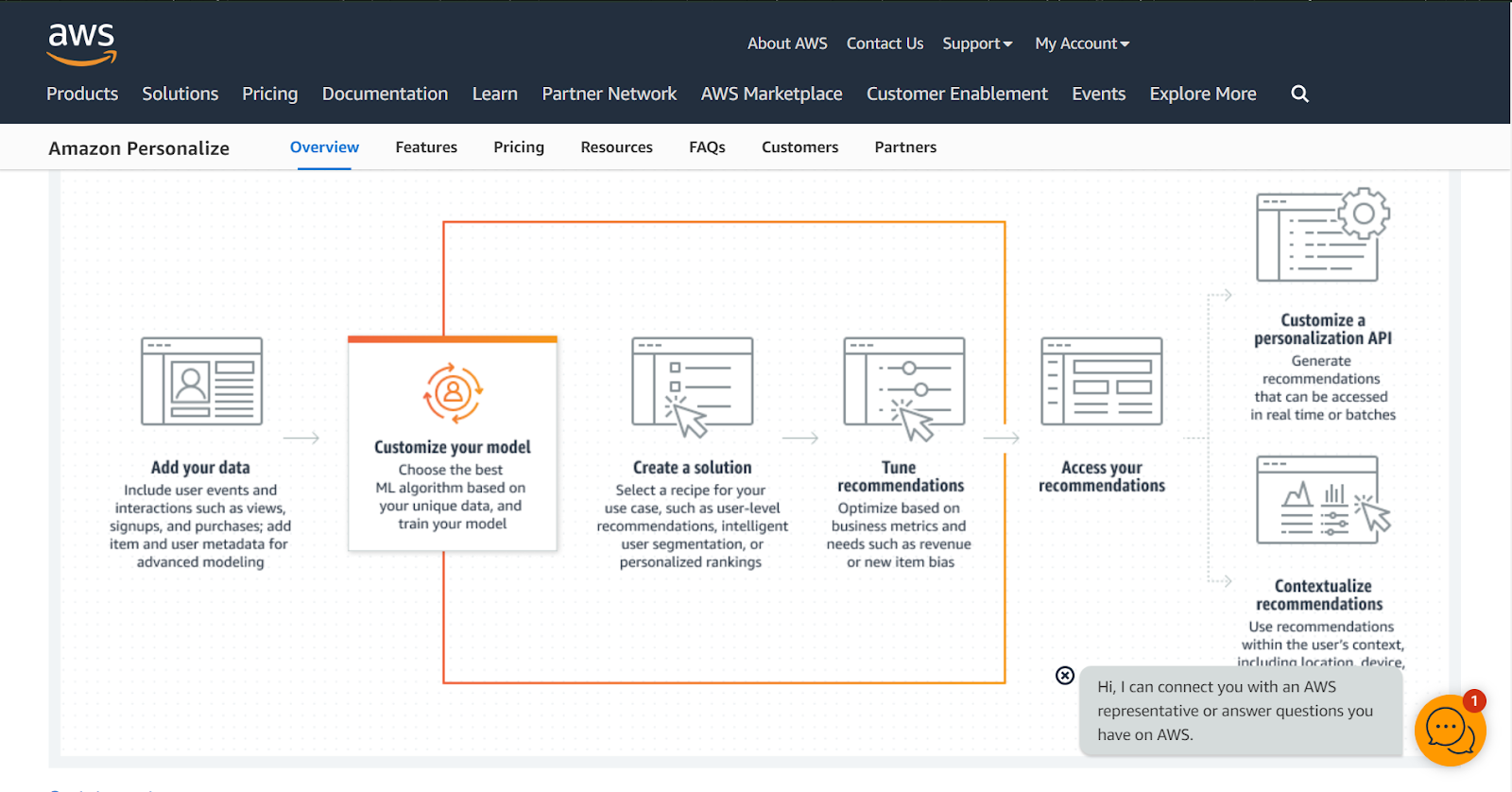Open the Events menu

click(1099, 94)
